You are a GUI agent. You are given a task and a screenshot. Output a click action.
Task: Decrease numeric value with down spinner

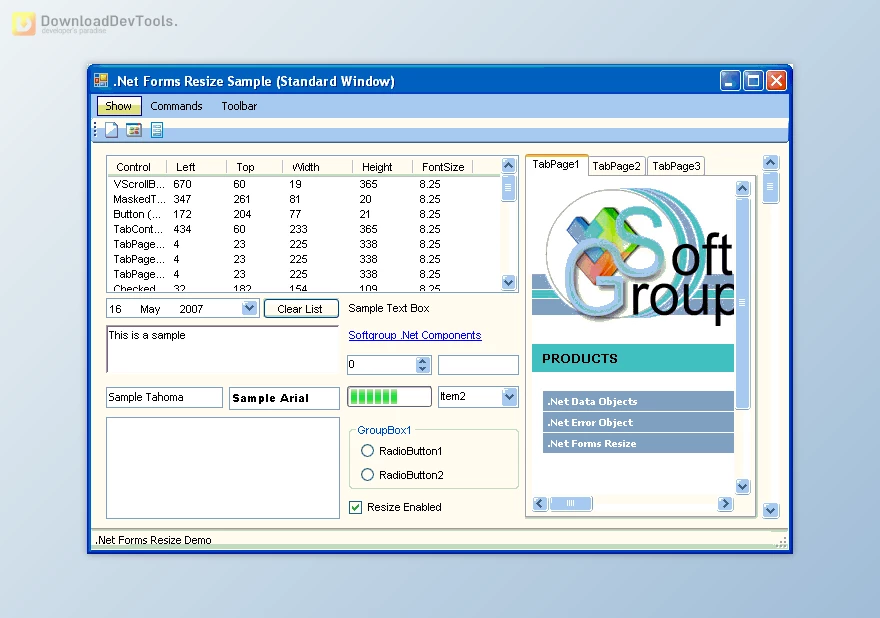[x=423, y=369]
